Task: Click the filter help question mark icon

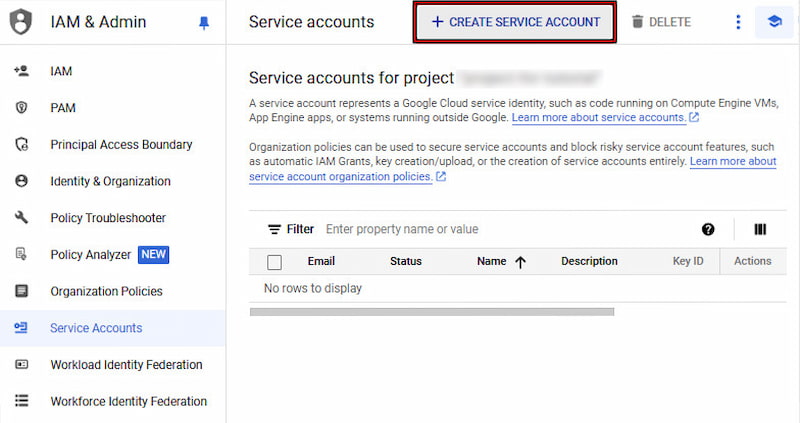Action: pos(708,229)
